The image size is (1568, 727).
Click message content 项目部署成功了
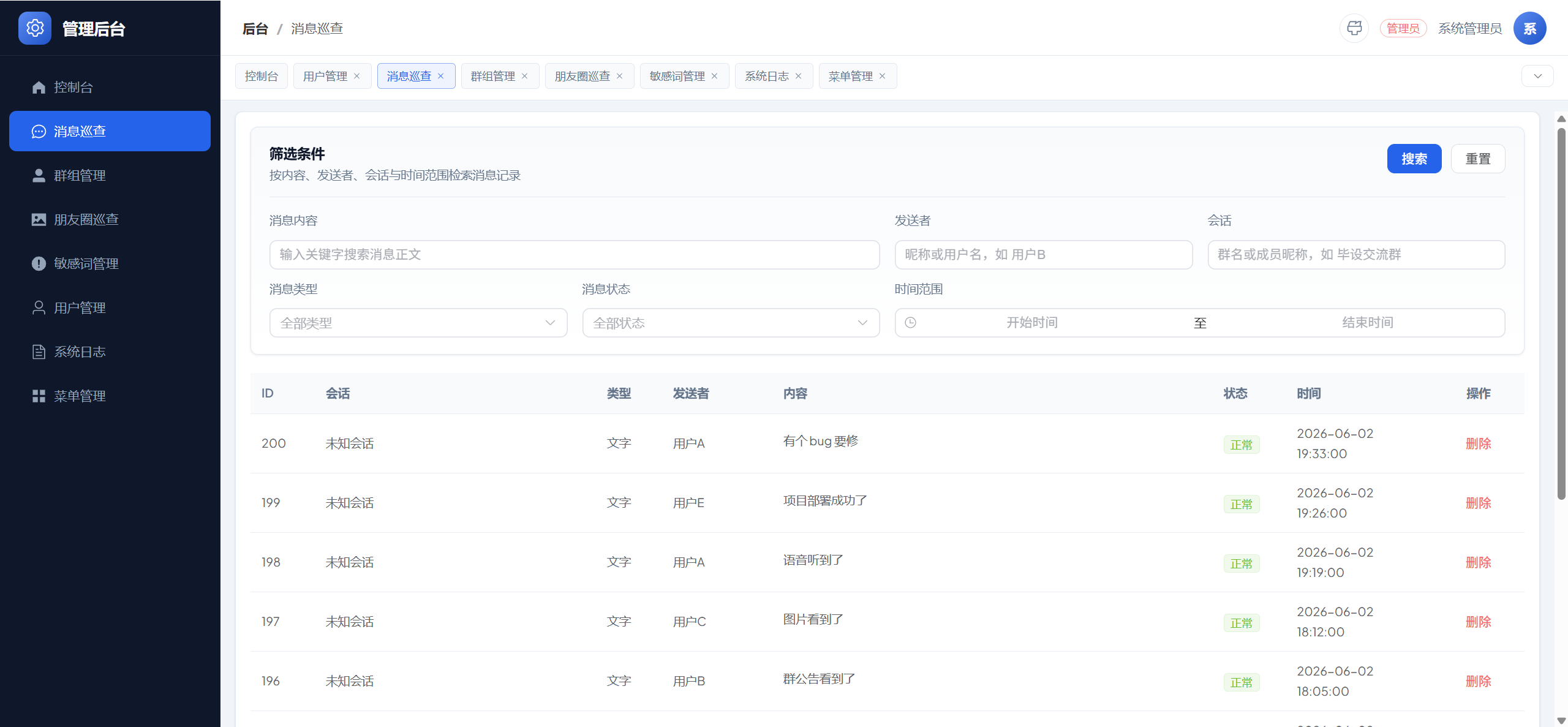click(x=825, y=500)
